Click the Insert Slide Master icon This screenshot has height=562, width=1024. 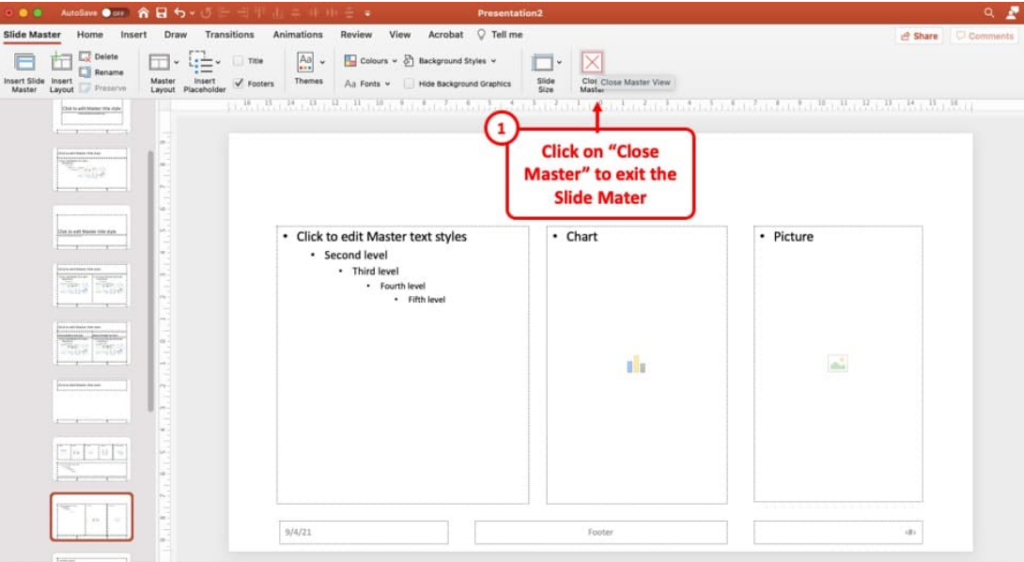click(x=24, y=63)
